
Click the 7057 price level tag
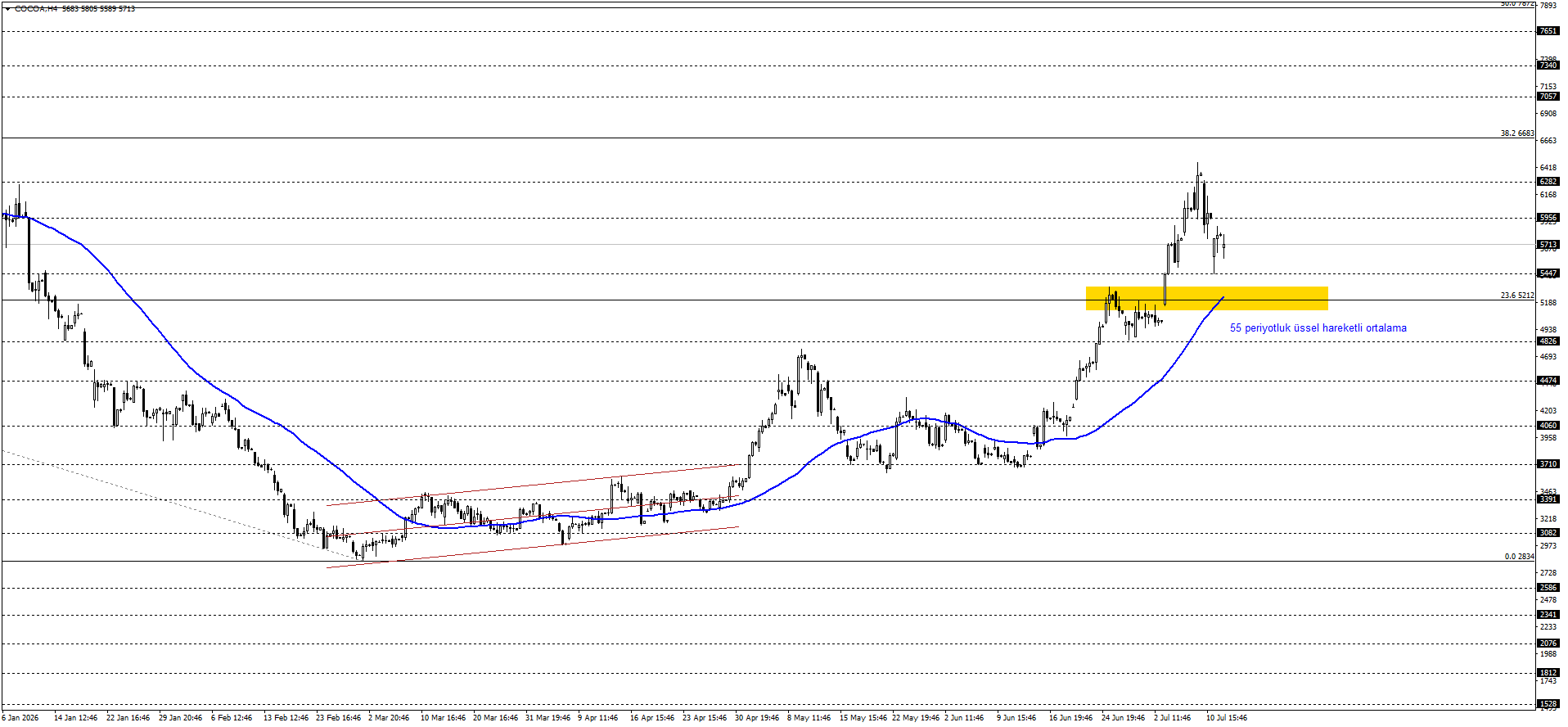pos(1548,97)
